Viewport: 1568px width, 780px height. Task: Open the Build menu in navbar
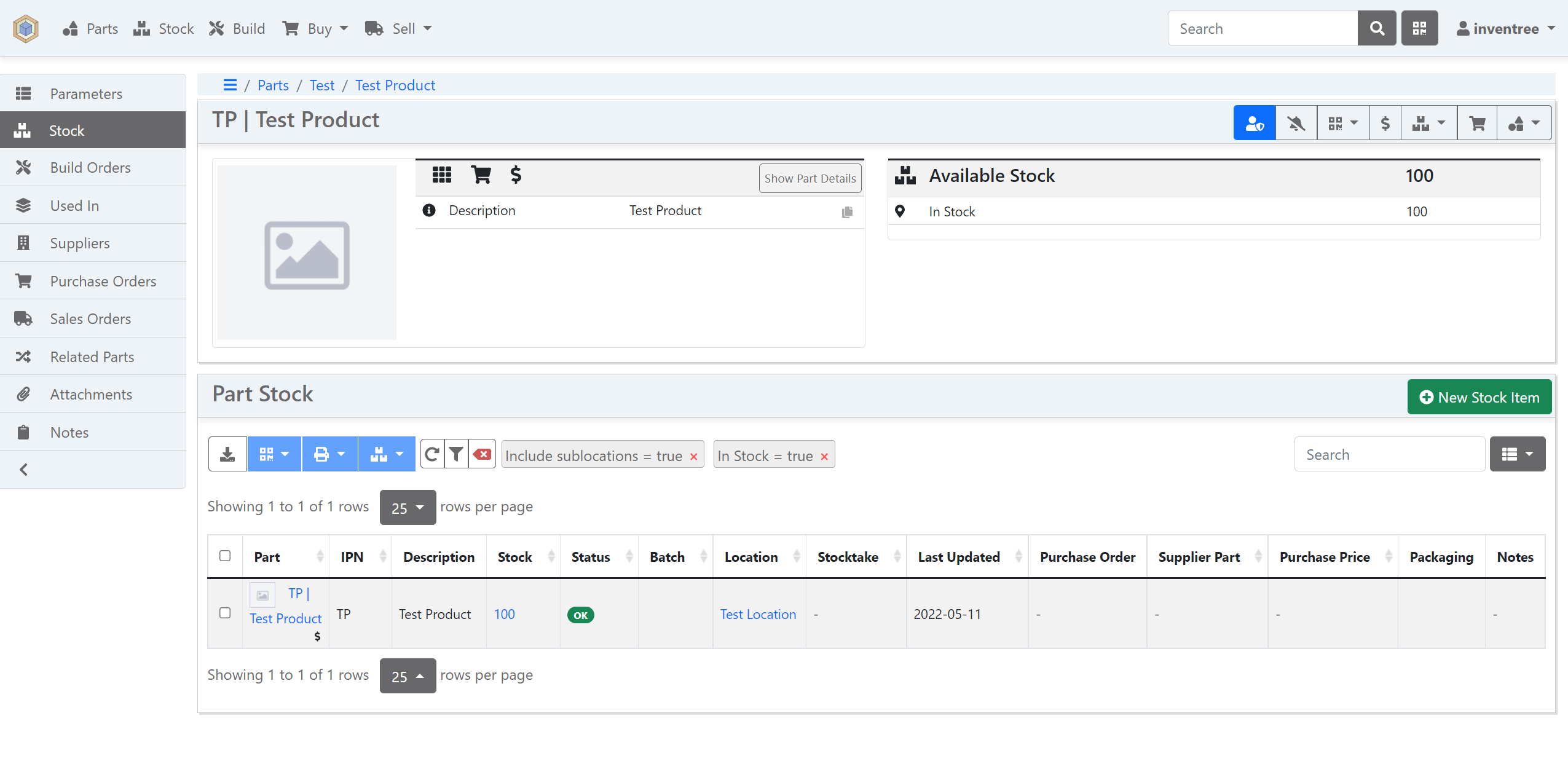(x=236, y=28)
